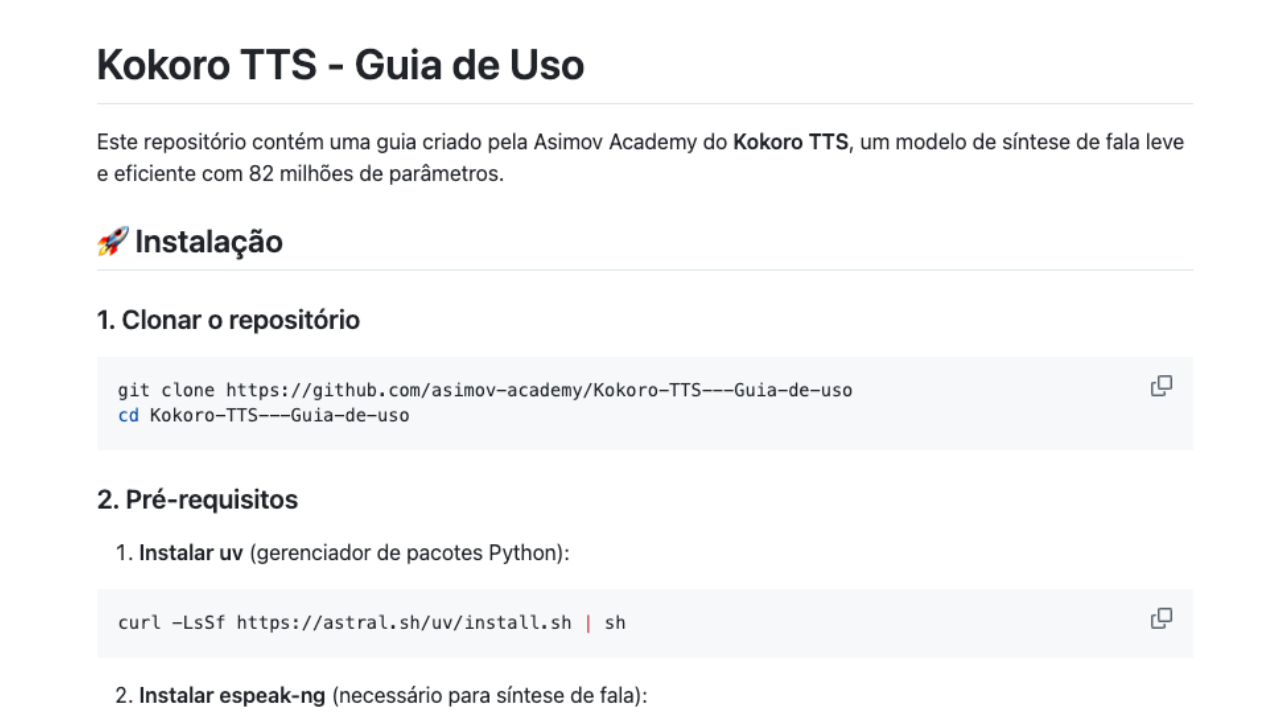This screenshot has height=720, width=1280.
Task: Click the astral.sh install script URL
Action: [404, 622]
